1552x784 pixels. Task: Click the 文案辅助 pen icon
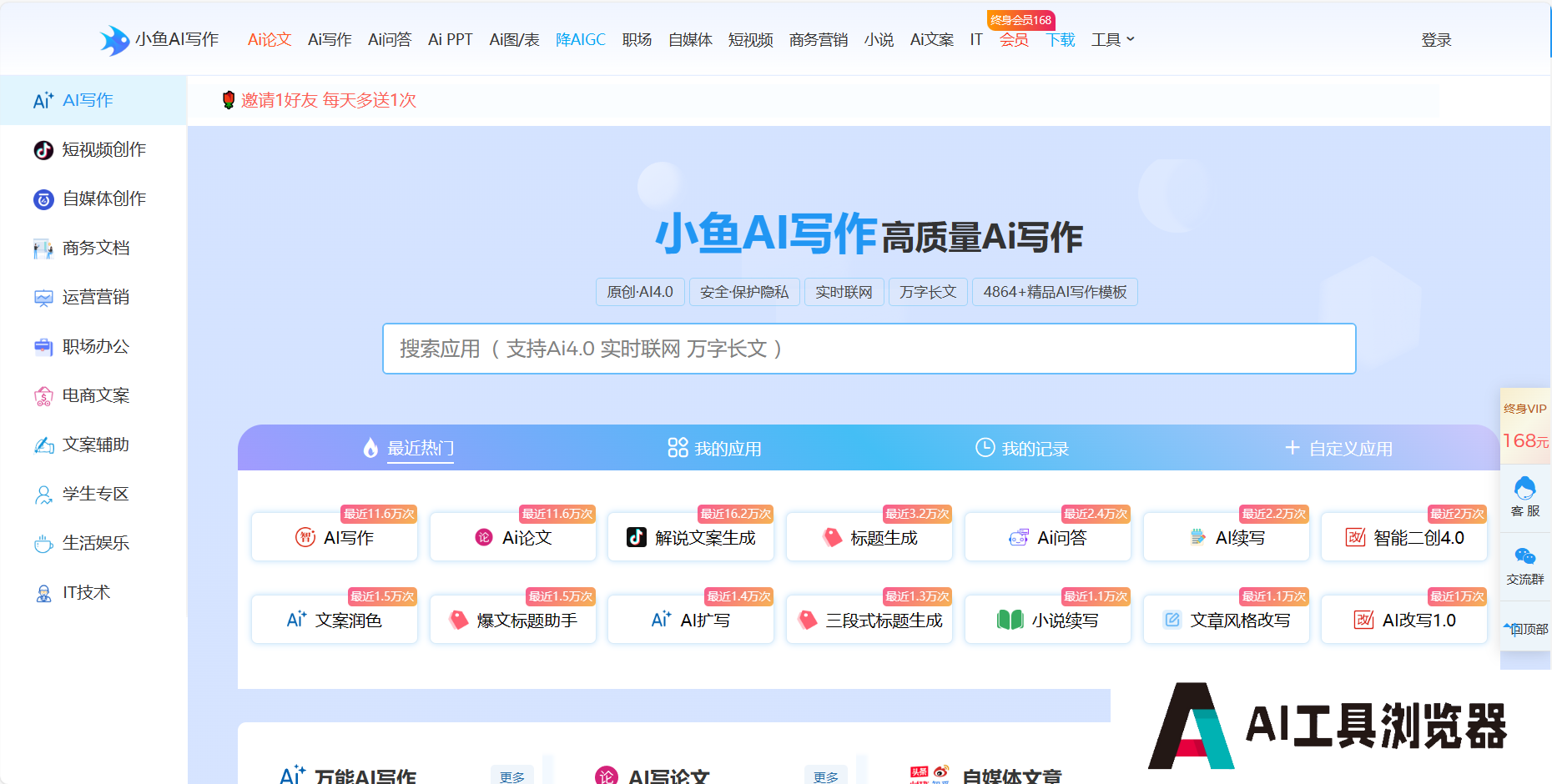pos(43,445)
